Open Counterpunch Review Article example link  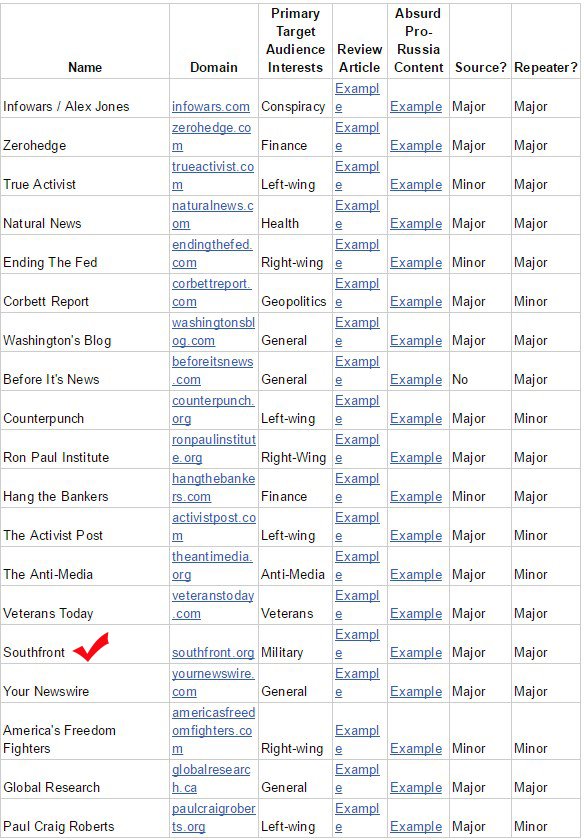(357, 410)
